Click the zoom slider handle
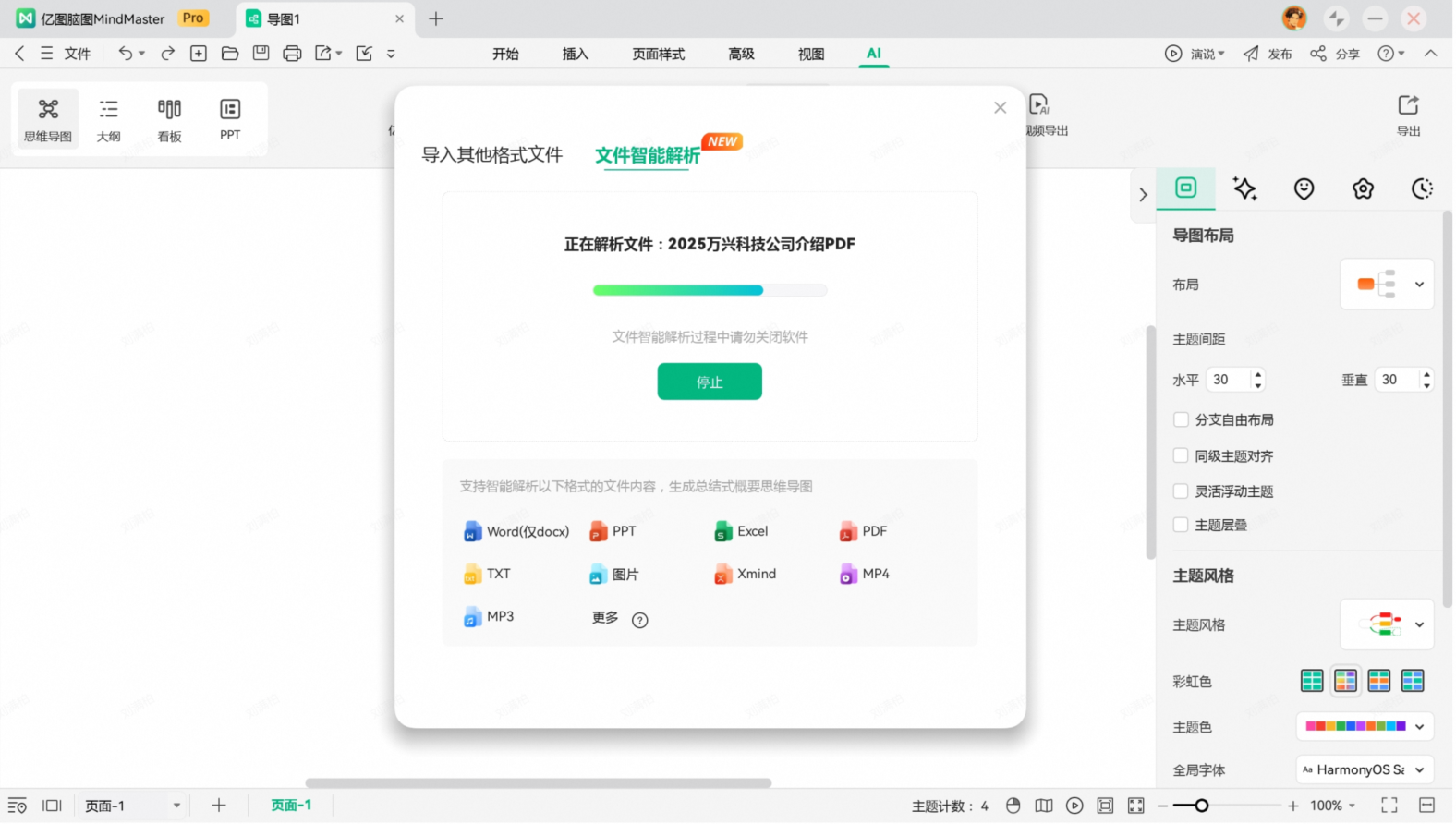Screen dimensions: 1456x824 point(1202,806)
